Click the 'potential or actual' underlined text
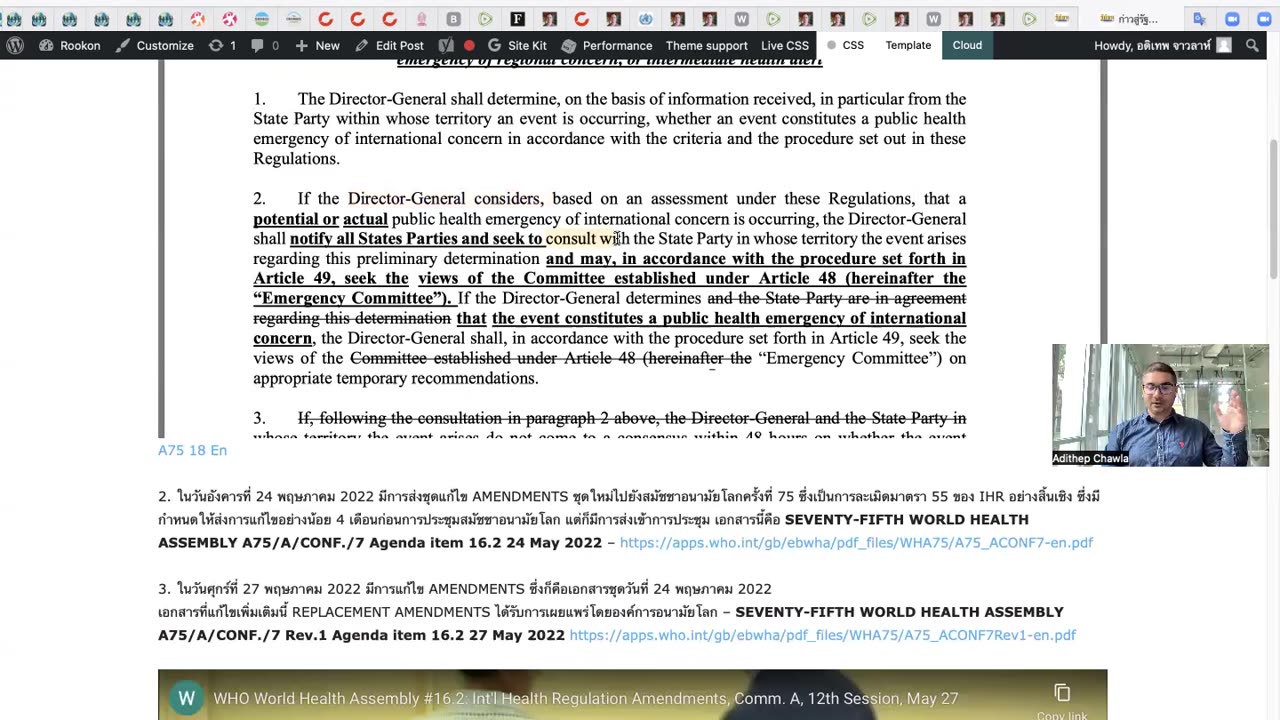This screenshot has height=720, width=1280. click(x=320, y=218)
